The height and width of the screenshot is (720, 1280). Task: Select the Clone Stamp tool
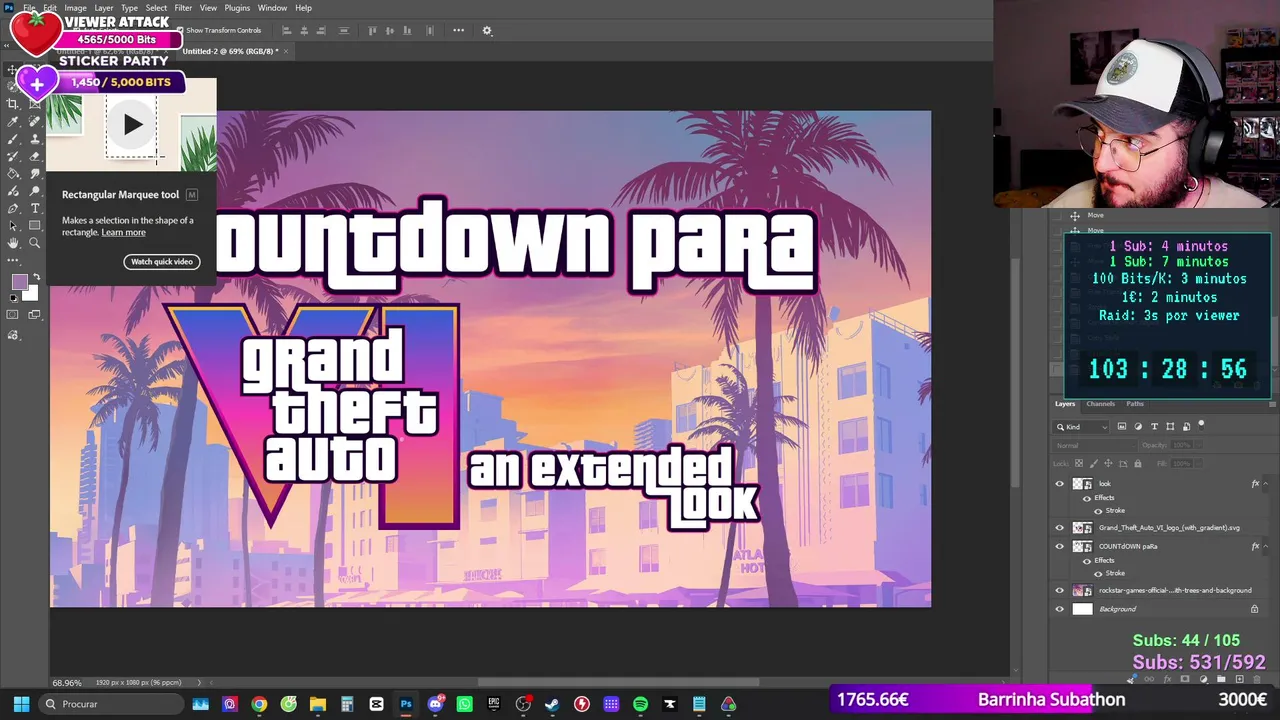(35, 138)
